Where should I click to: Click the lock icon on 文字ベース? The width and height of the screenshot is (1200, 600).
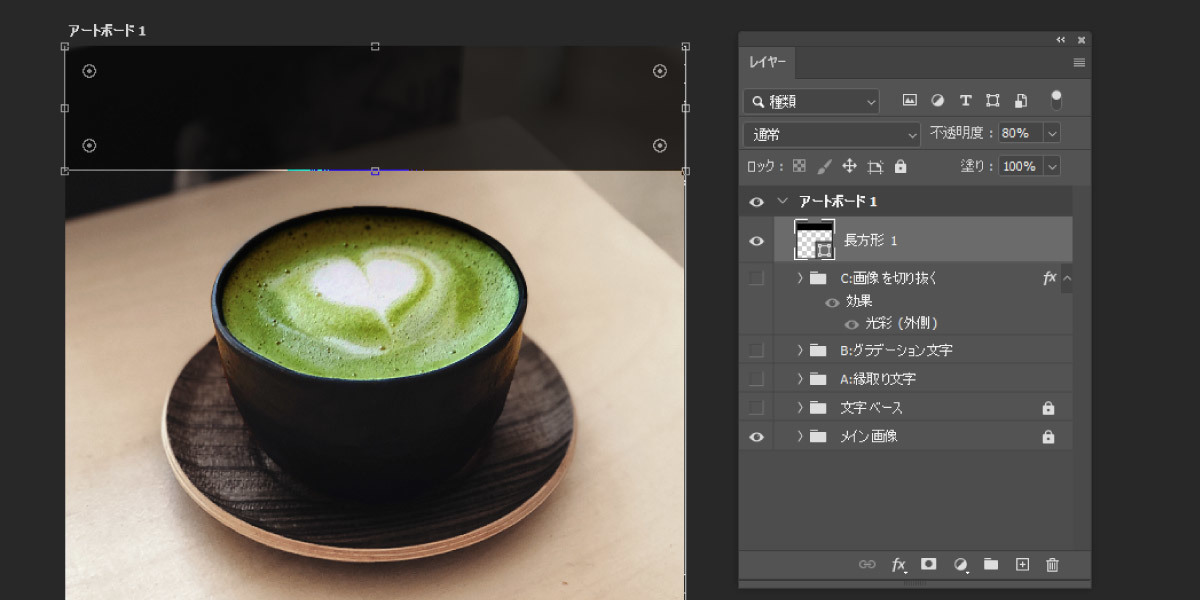click(x=1048, y=408)
